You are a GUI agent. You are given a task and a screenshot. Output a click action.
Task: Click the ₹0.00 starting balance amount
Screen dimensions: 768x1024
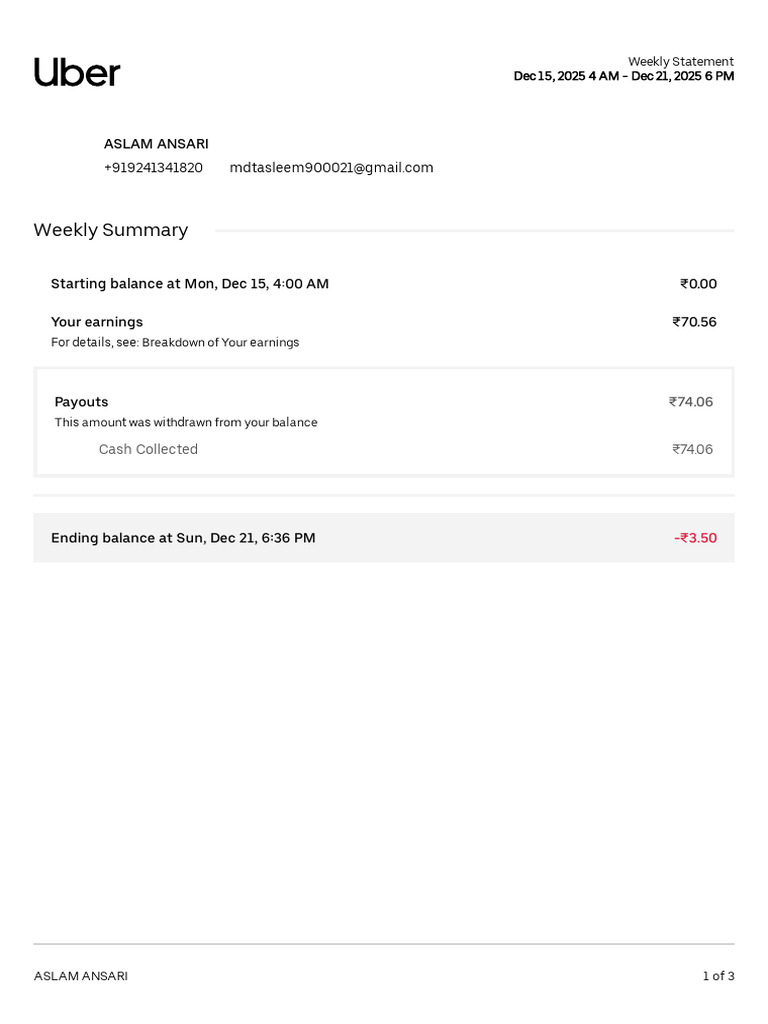[x=698, y=283]
